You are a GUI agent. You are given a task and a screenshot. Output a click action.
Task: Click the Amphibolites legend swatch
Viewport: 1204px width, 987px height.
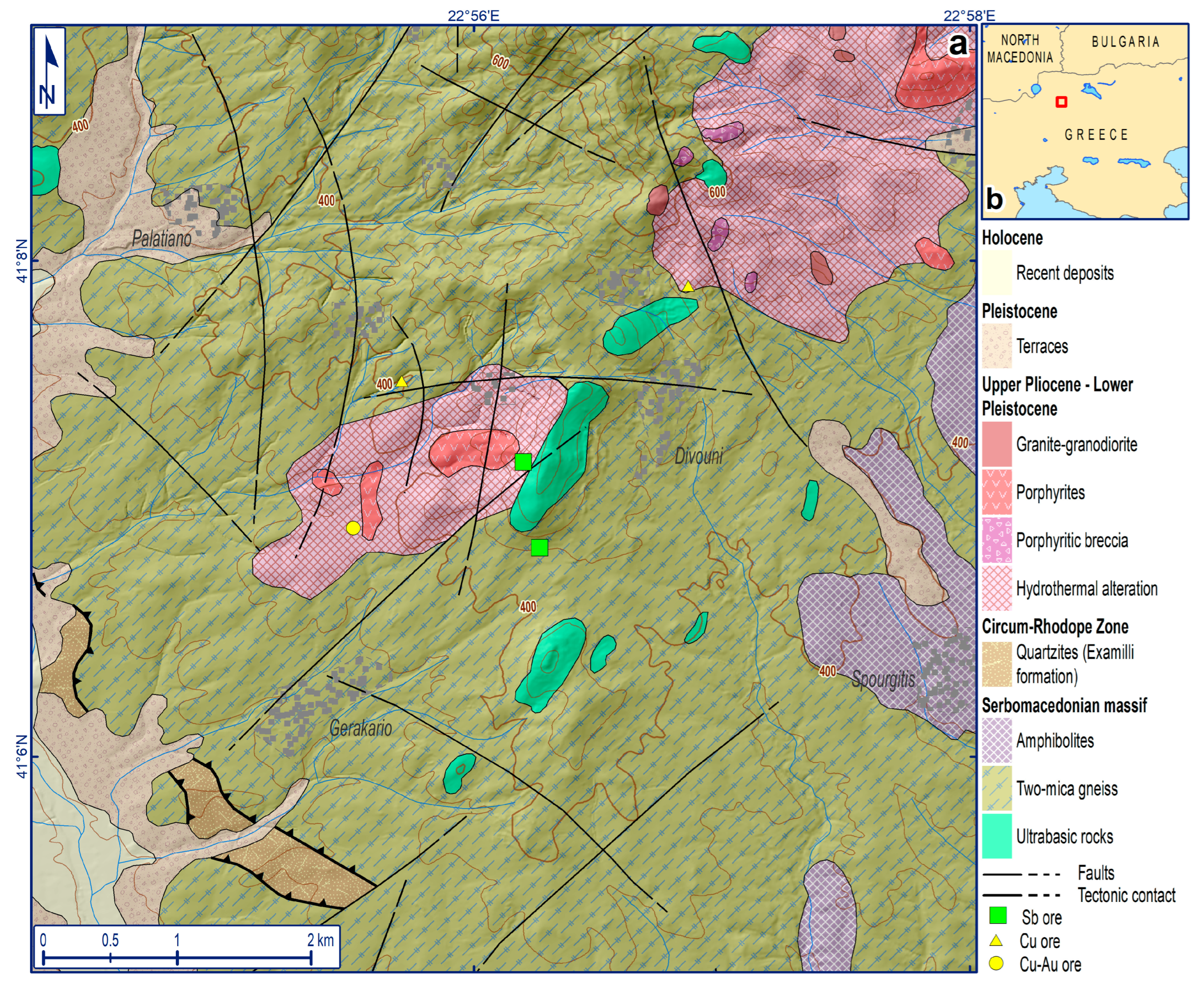997,740
